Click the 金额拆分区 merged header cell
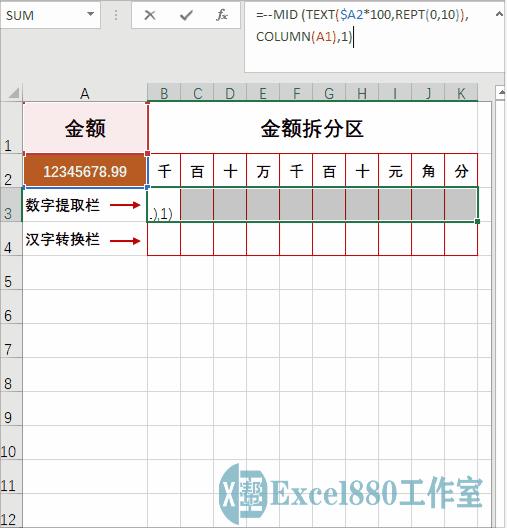This screenshot has width=507, height=528. [312, 128]
